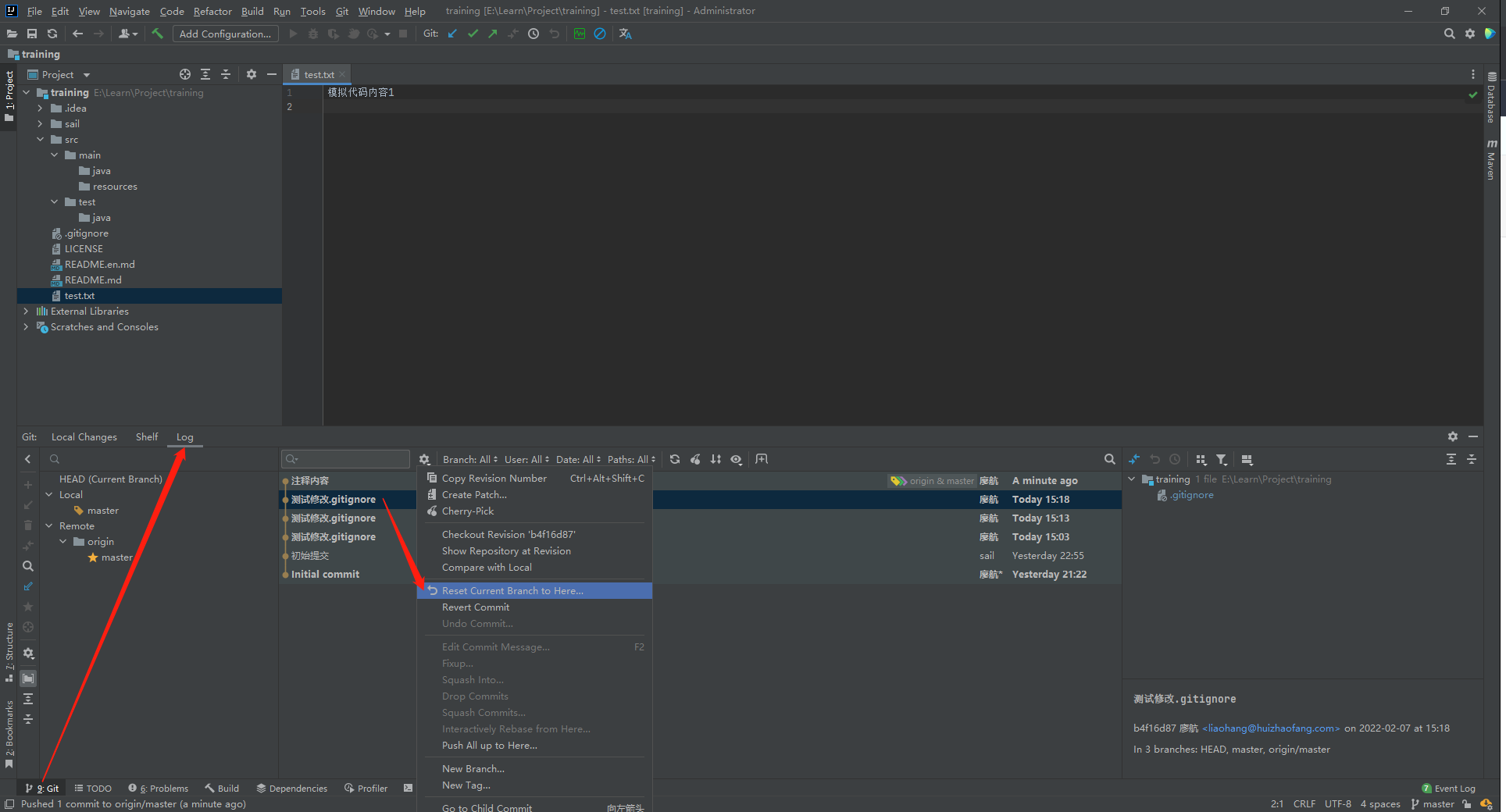Open Branch filter dropdown
The image size is (1506, 812).
click(x=469, y=459)
